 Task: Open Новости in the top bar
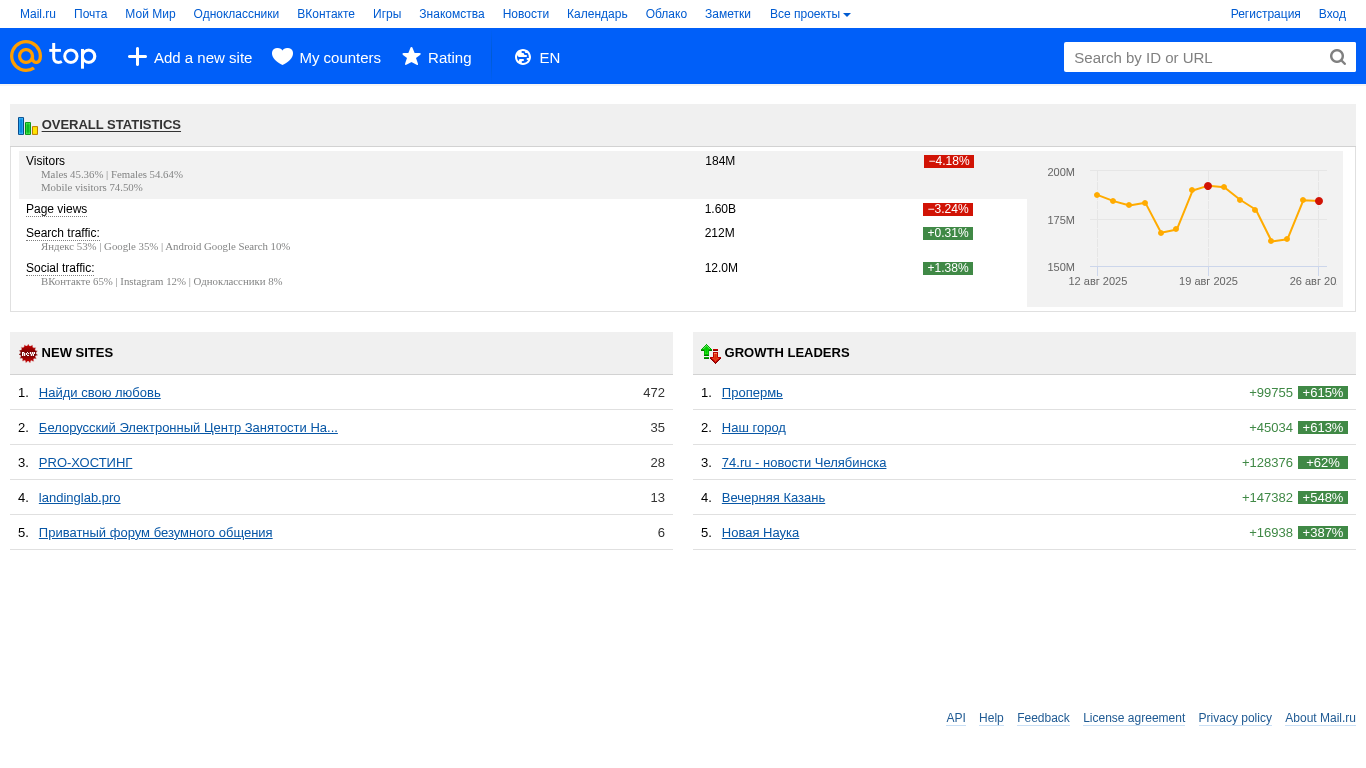[x=526, y=14]
